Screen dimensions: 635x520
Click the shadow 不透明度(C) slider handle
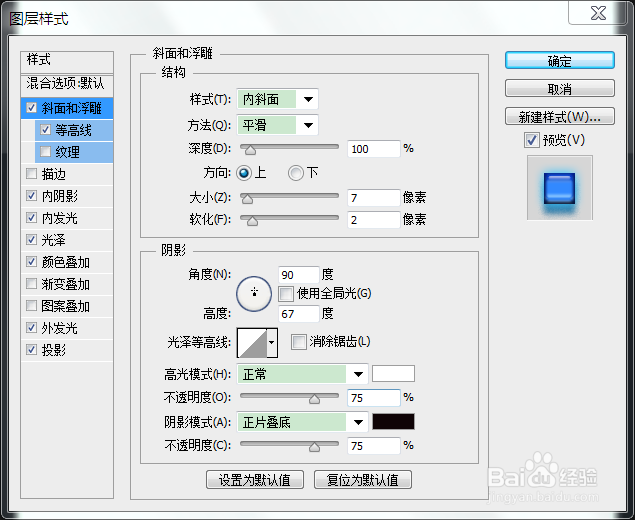point(314,447)
